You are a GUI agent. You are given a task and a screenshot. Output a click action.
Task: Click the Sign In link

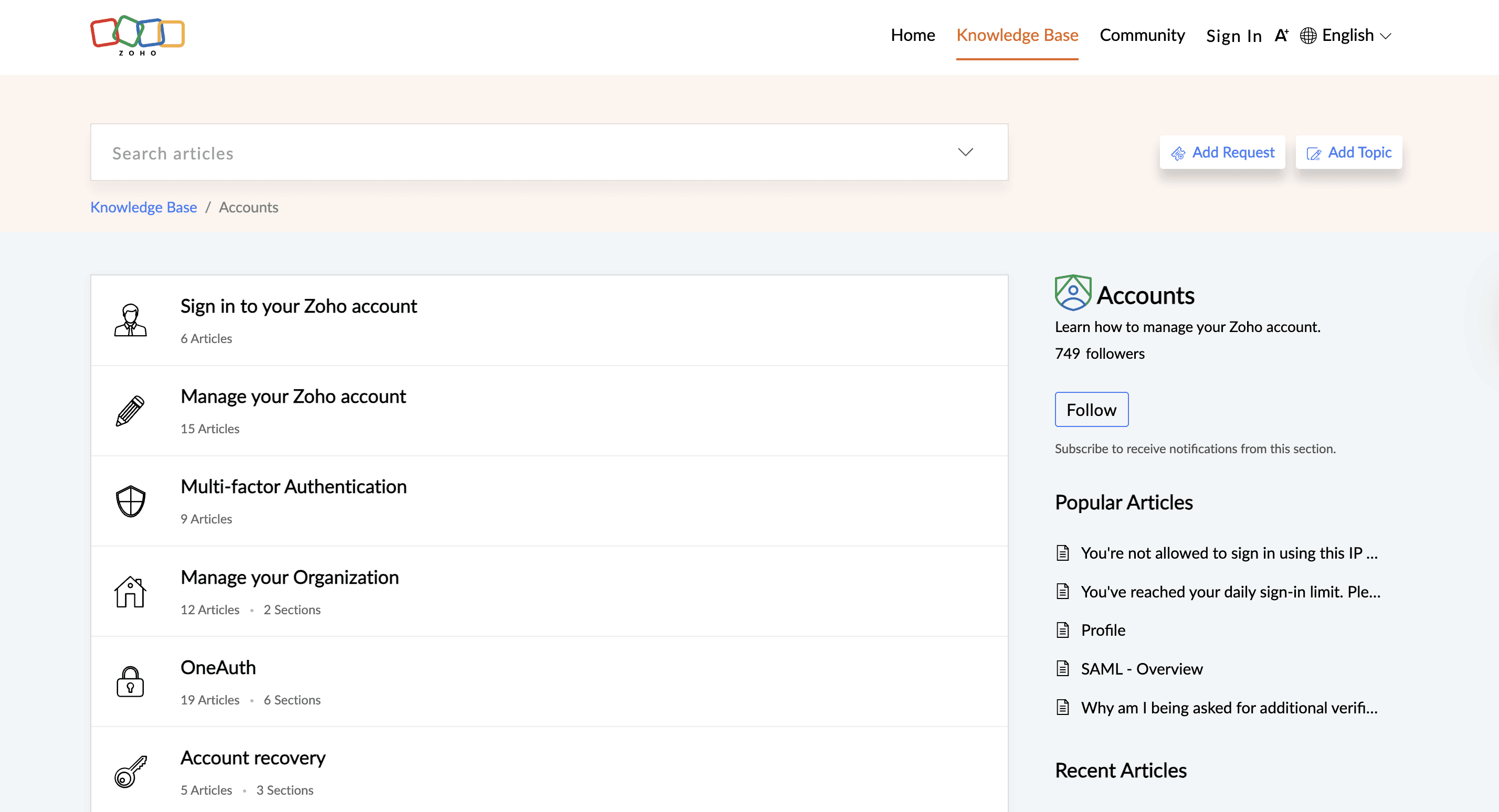point(1233,36)
